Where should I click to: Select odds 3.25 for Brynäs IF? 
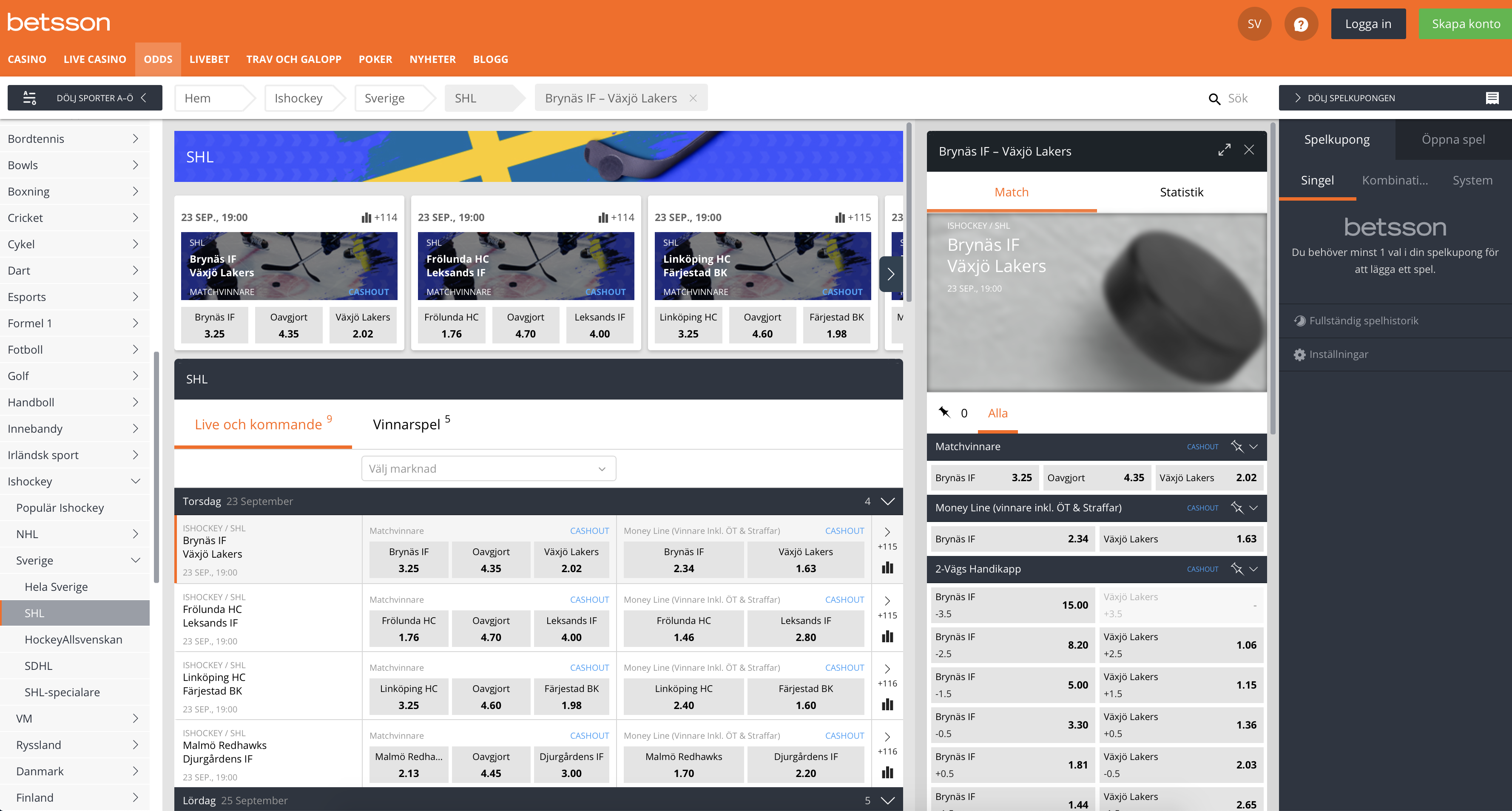coord(984,477)
